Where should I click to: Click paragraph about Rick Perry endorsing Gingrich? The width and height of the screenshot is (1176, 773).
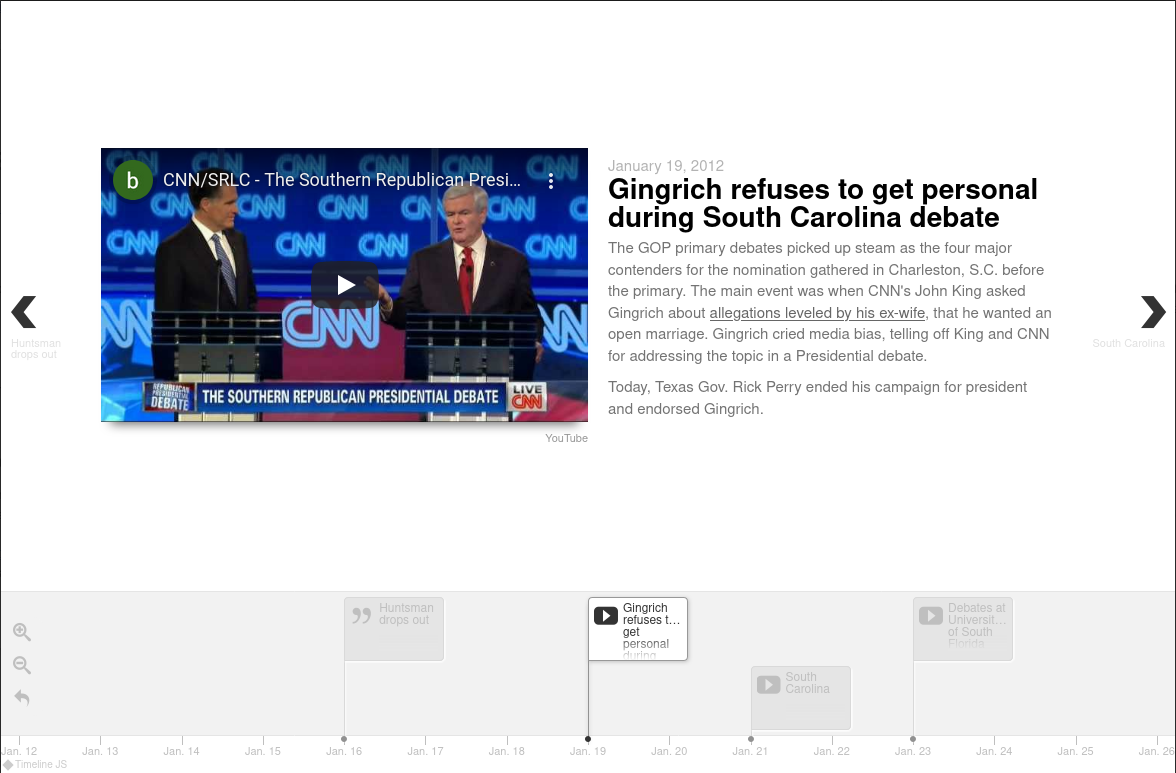[x=818, y=398]
